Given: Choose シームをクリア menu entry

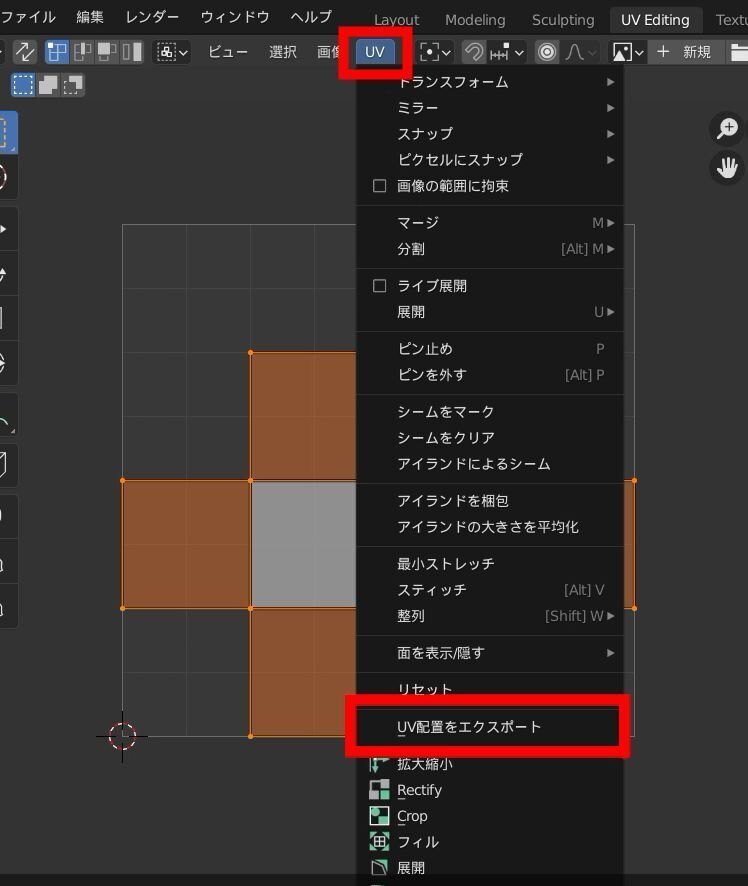Looking at the screenshot, I should (x=490, y=438).
